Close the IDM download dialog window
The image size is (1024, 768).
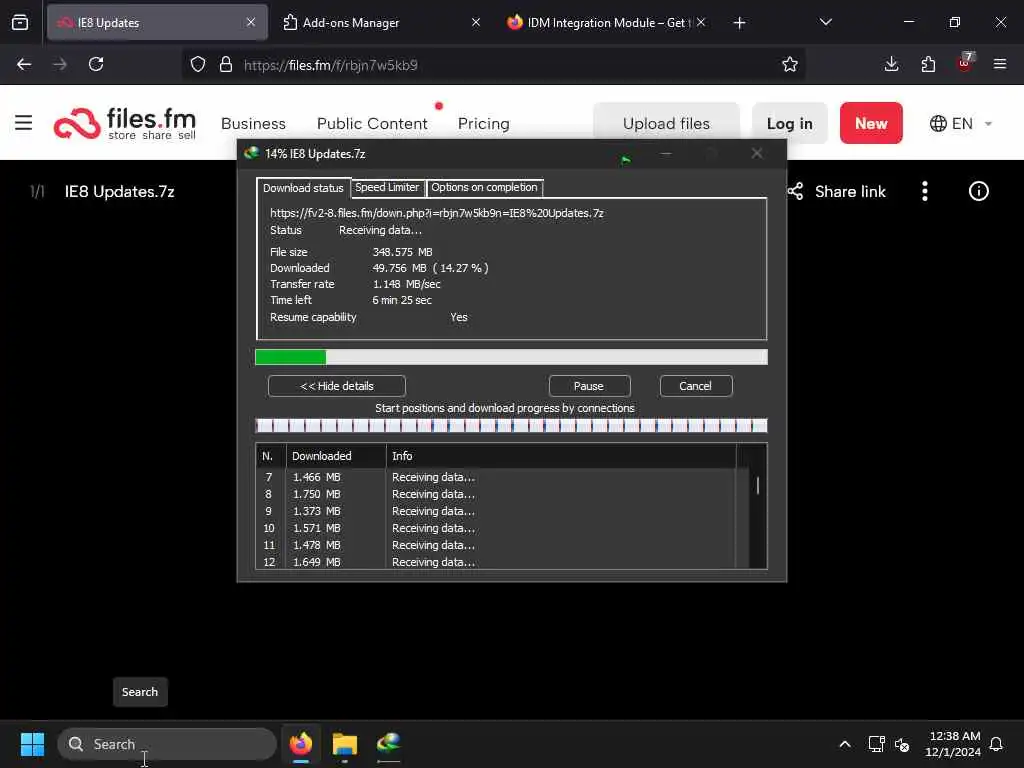[x=757, y=153]
